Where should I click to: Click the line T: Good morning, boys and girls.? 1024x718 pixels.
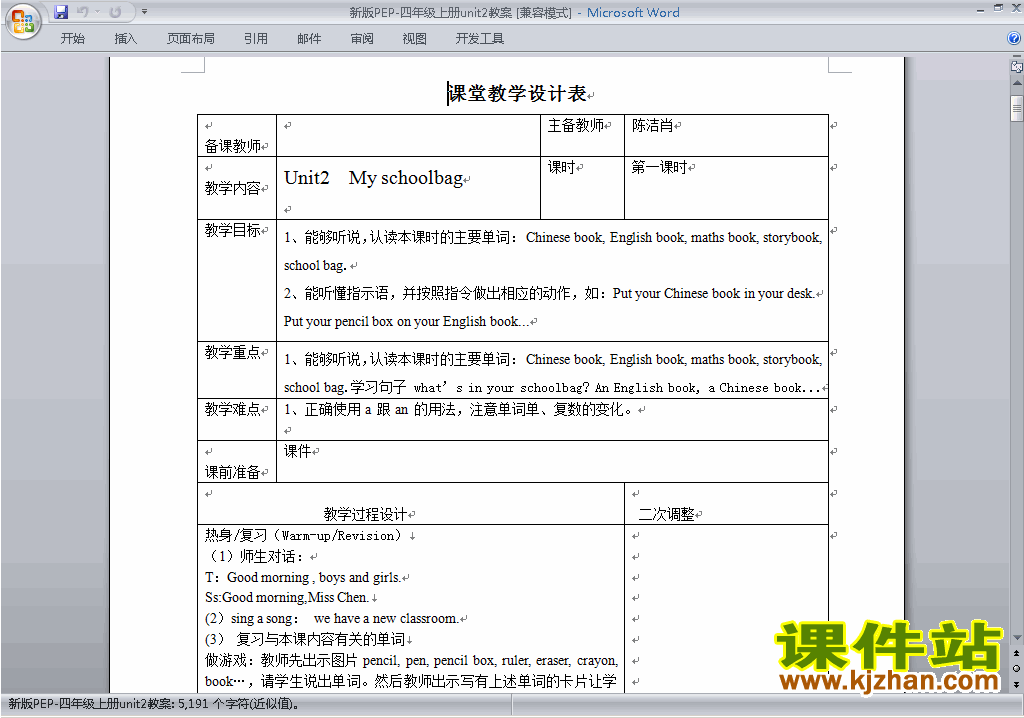[x=303, y=577]
